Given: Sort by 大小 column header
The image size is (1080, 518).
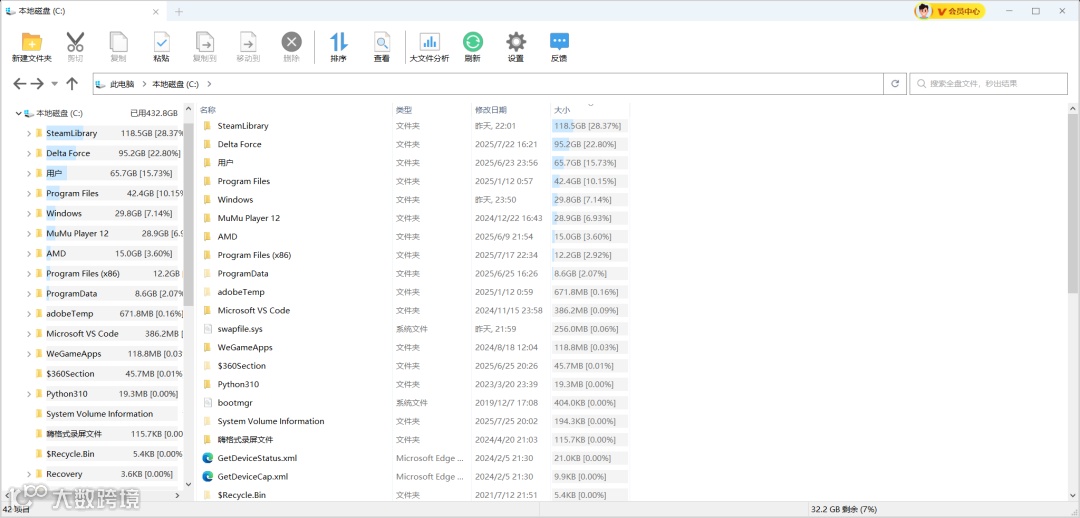Looking at the screenshot, I should tap(561, 110).
